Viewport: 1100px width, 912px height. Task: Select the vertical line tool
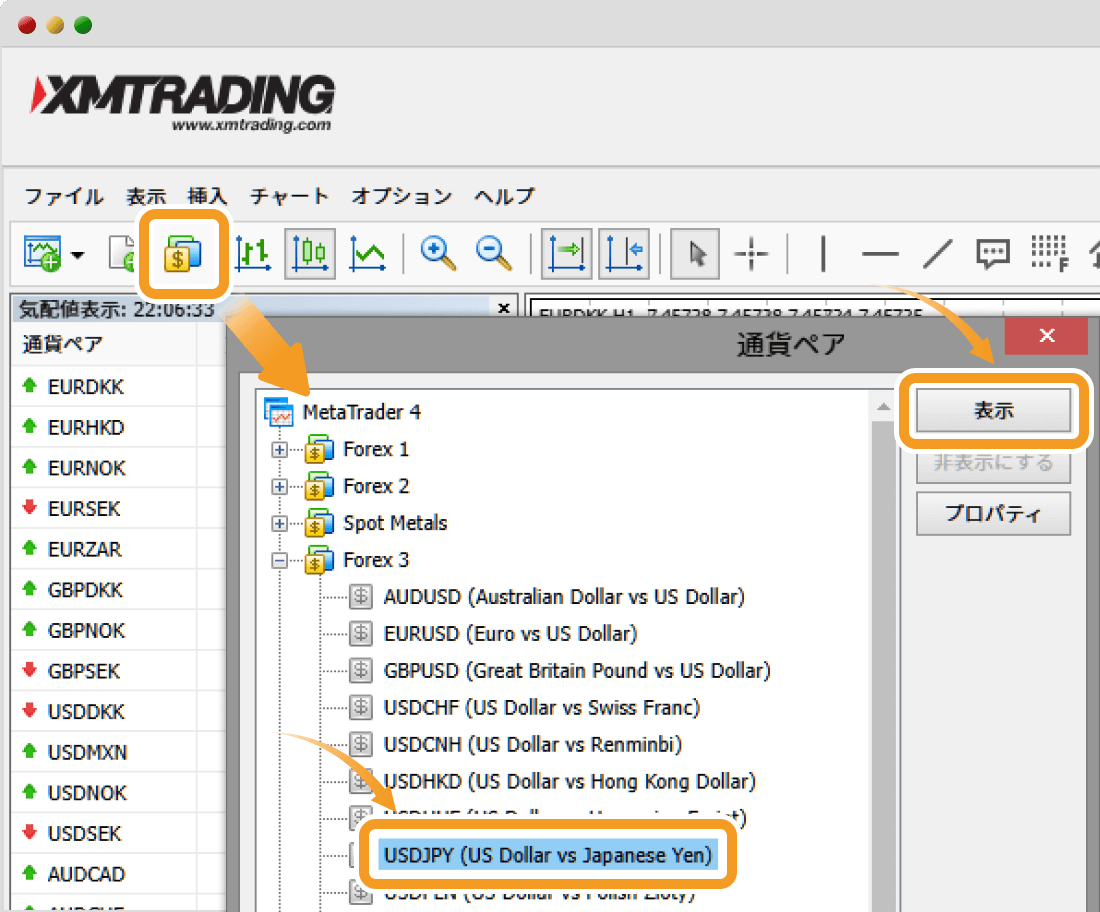[823, 253]
